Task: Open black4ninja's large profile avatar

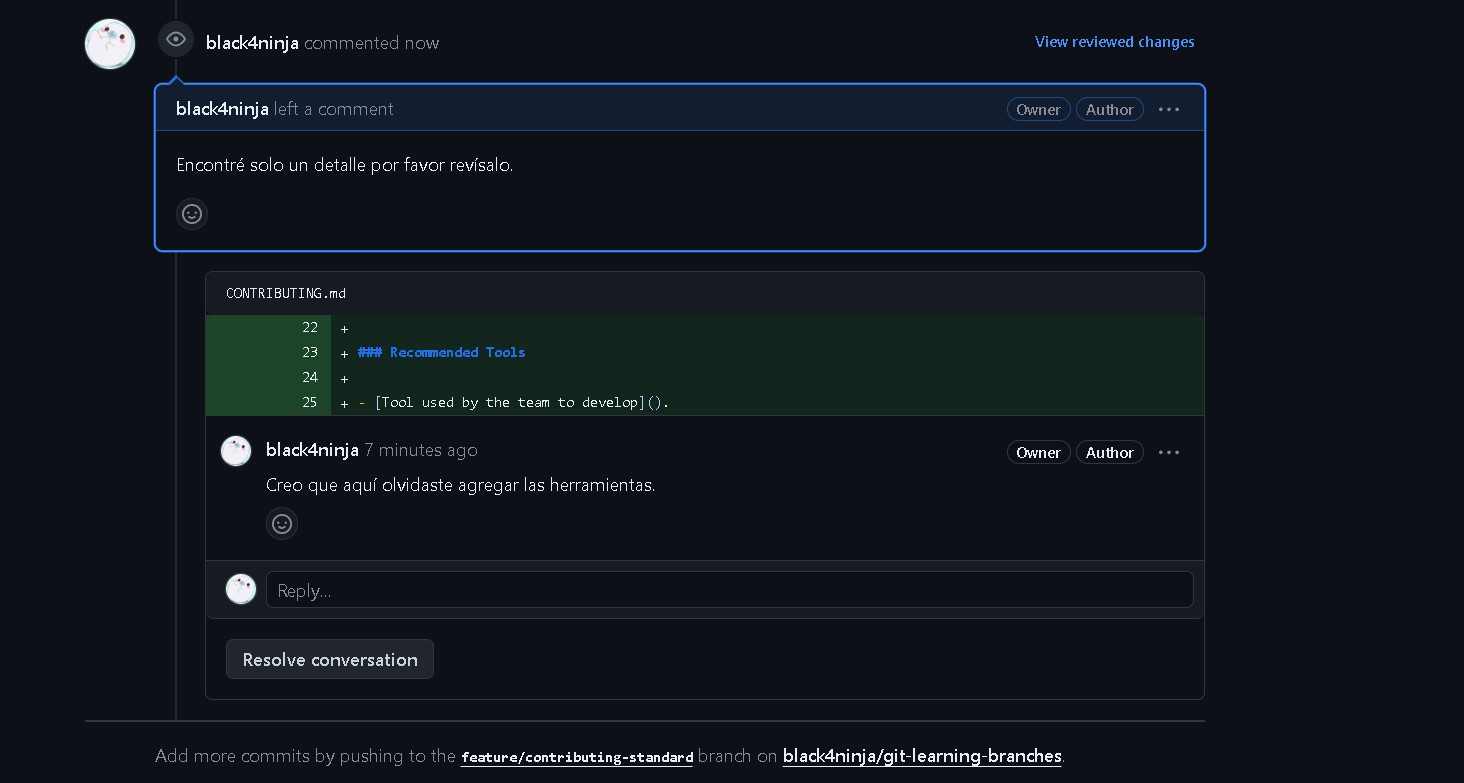Action: [x=110, y=44]
